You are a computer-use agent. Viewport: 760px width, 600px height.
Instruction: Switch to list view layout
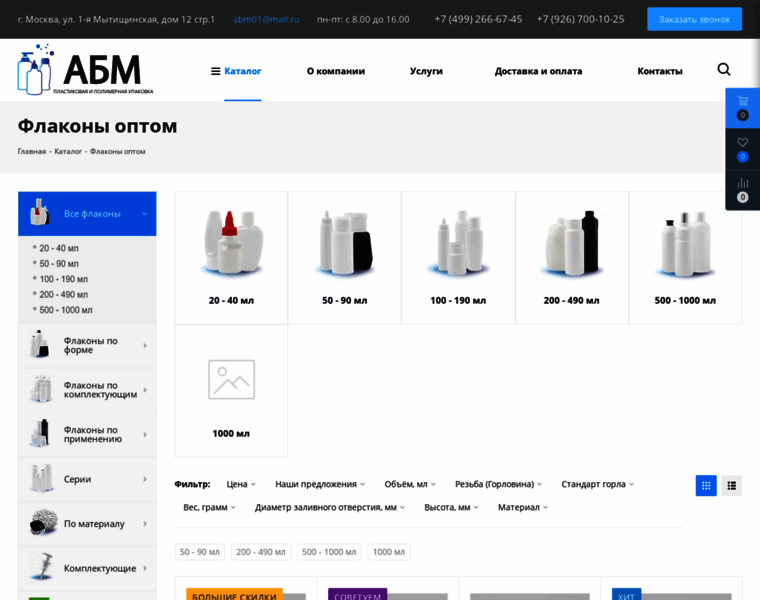pos(731,485)
